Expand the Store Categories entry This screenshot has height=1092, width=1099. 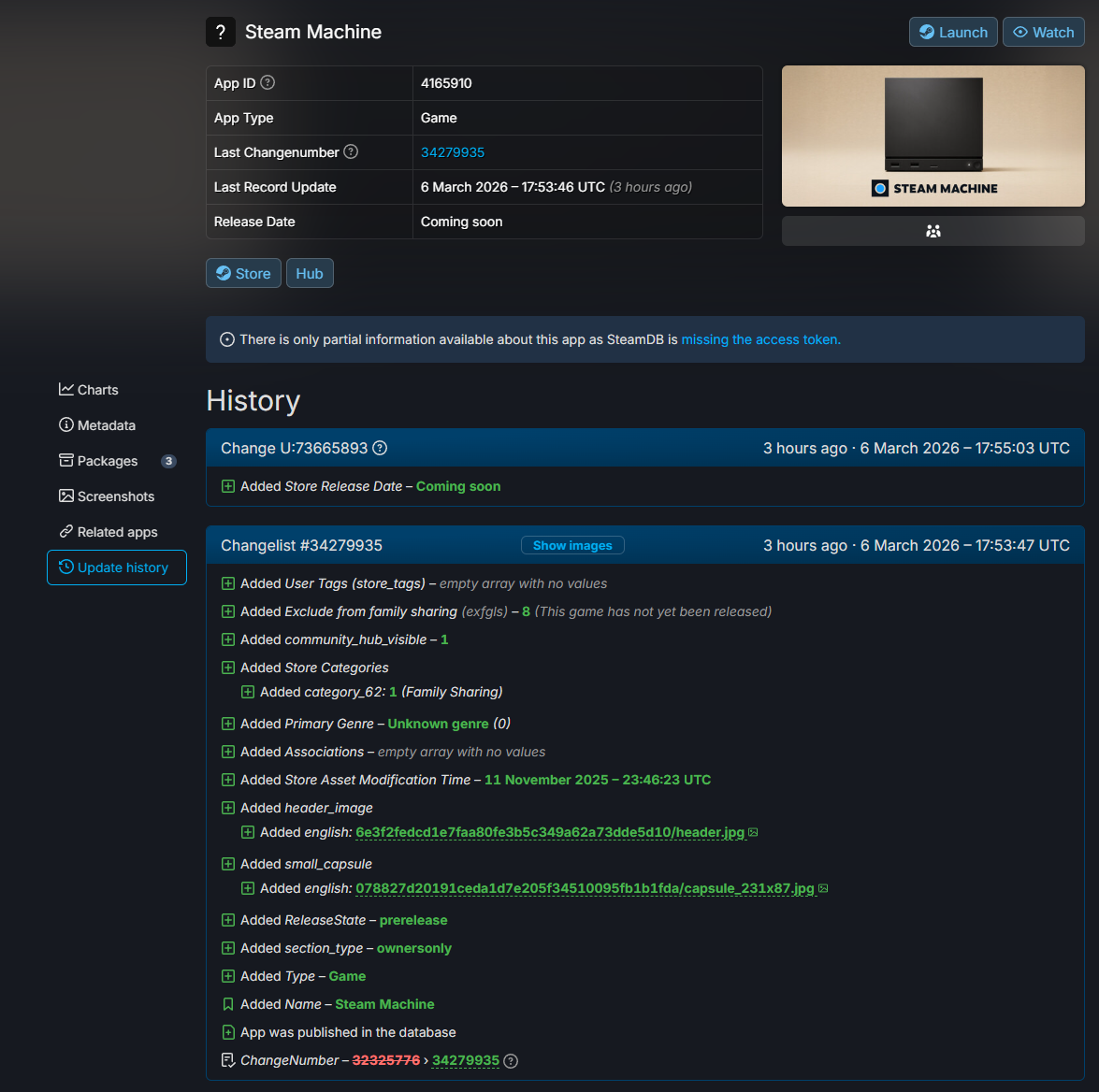coord(228,668)
